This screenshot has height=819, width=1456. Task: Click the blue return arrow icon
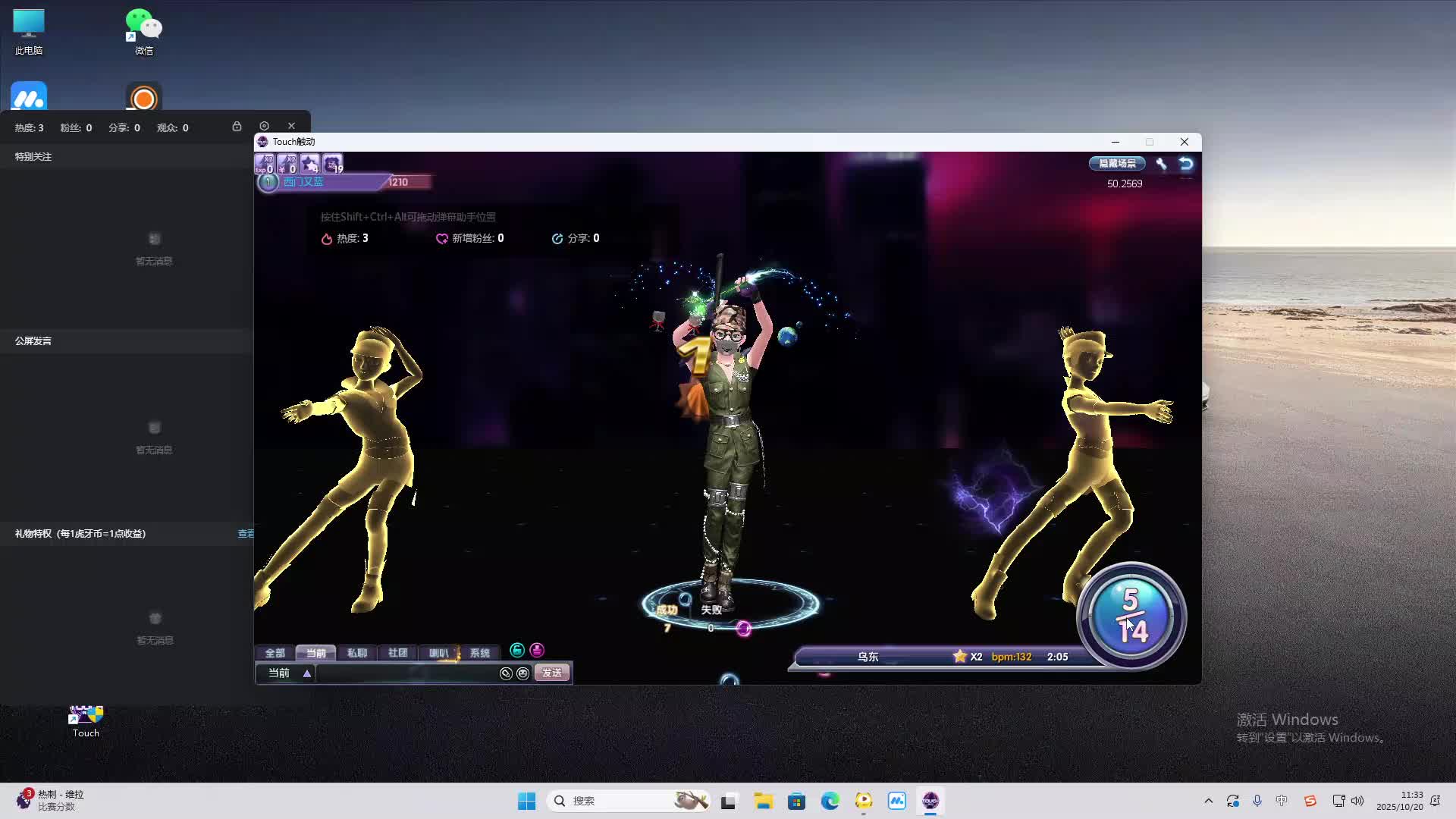tap(1186, 164)
